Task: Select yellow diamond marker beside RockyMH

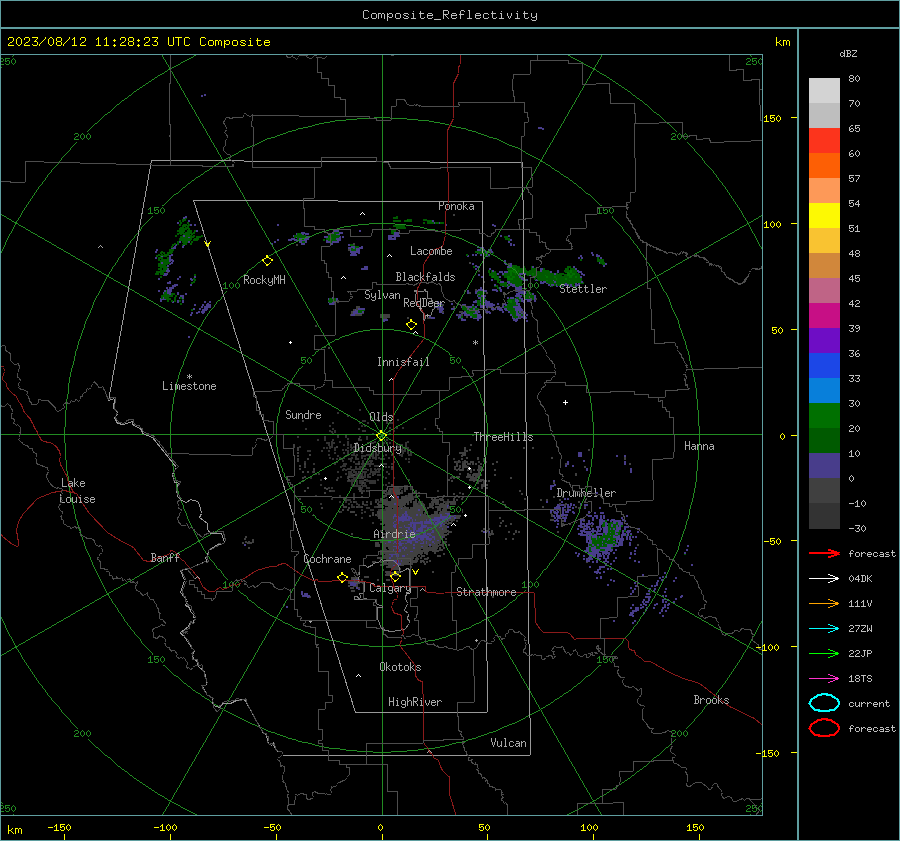Action: (267, 261)
